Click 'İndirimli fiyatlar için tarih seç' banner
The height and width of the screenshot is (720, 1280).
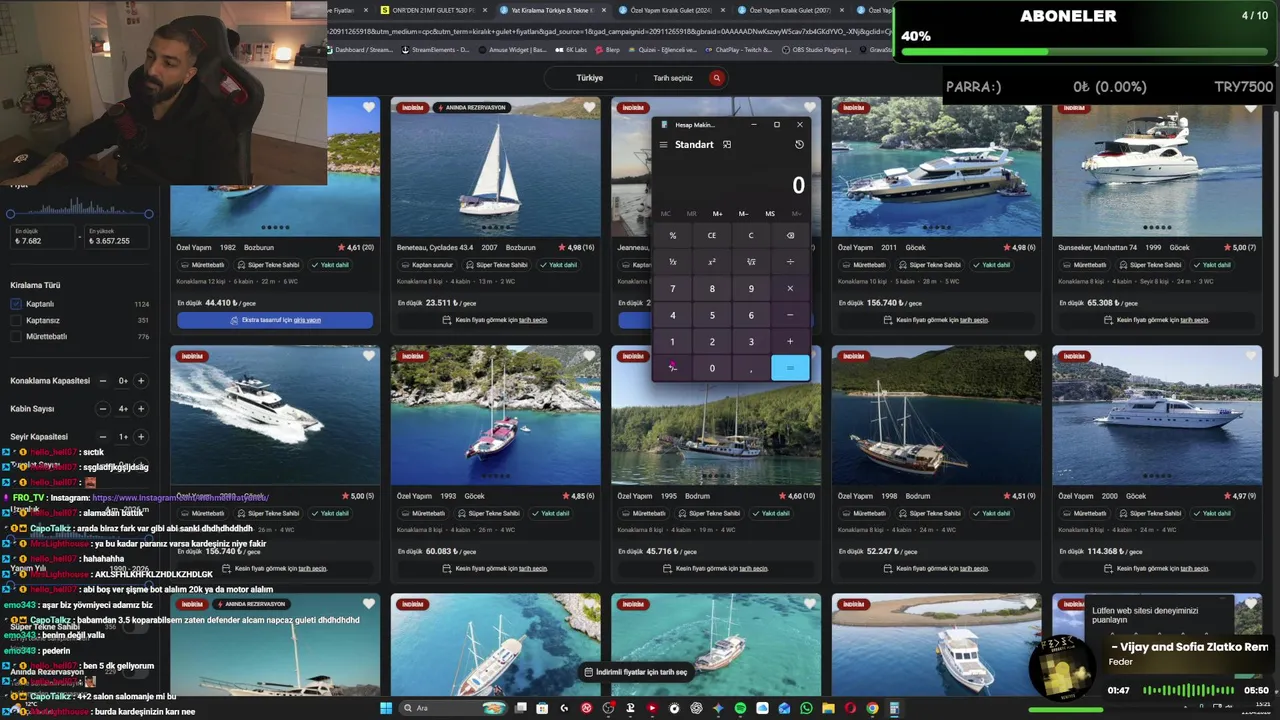pos(636,672)
